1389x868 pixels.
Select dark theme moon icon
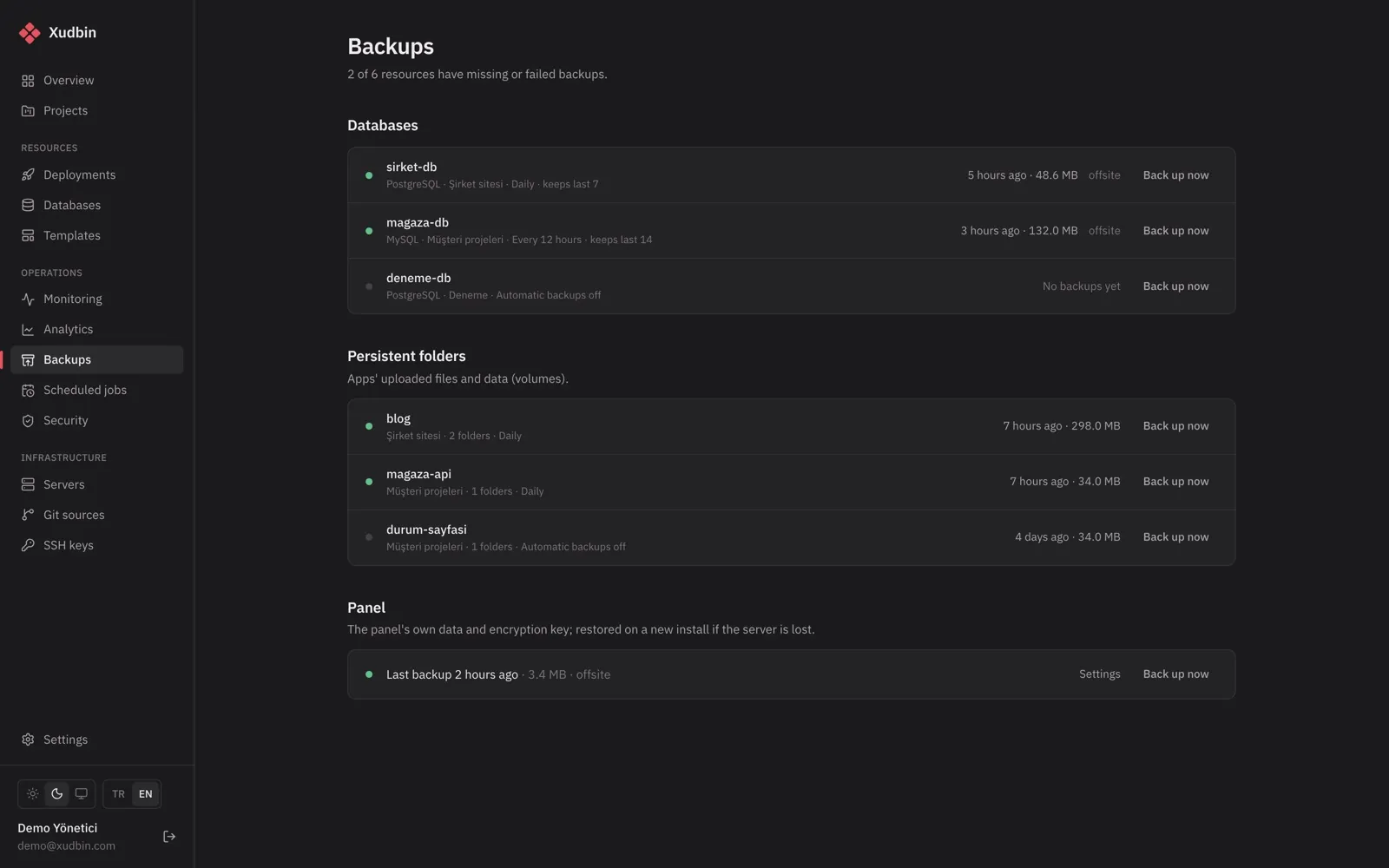point(56,794)
